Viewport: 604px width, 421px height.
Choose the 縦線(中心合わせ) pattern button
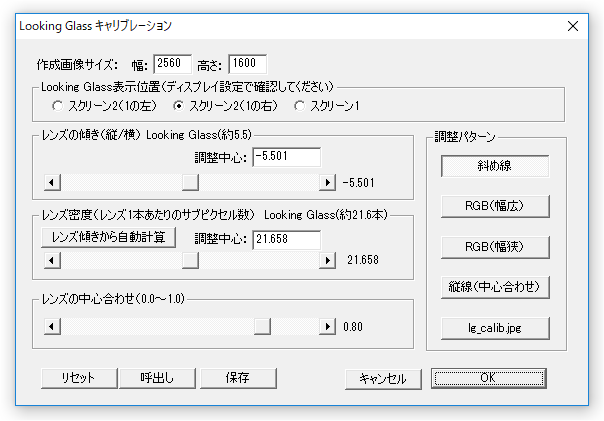(495, 287)
